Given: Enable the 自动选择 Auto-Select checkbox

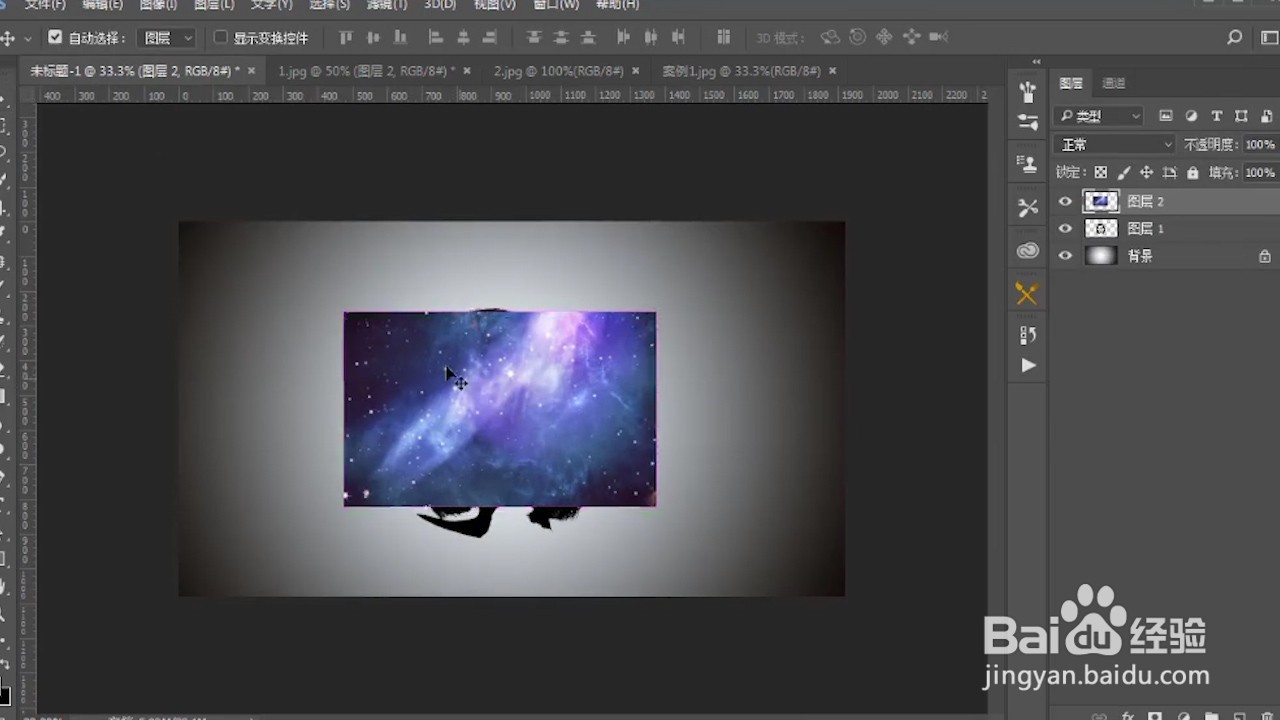Looking at the screenshot, I should click(x=55, y=37).
